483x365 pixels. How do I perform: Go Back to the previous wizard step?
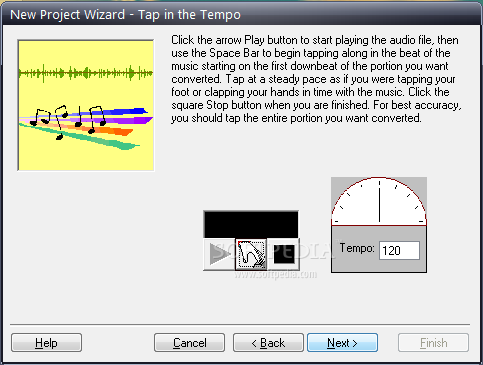268,343
